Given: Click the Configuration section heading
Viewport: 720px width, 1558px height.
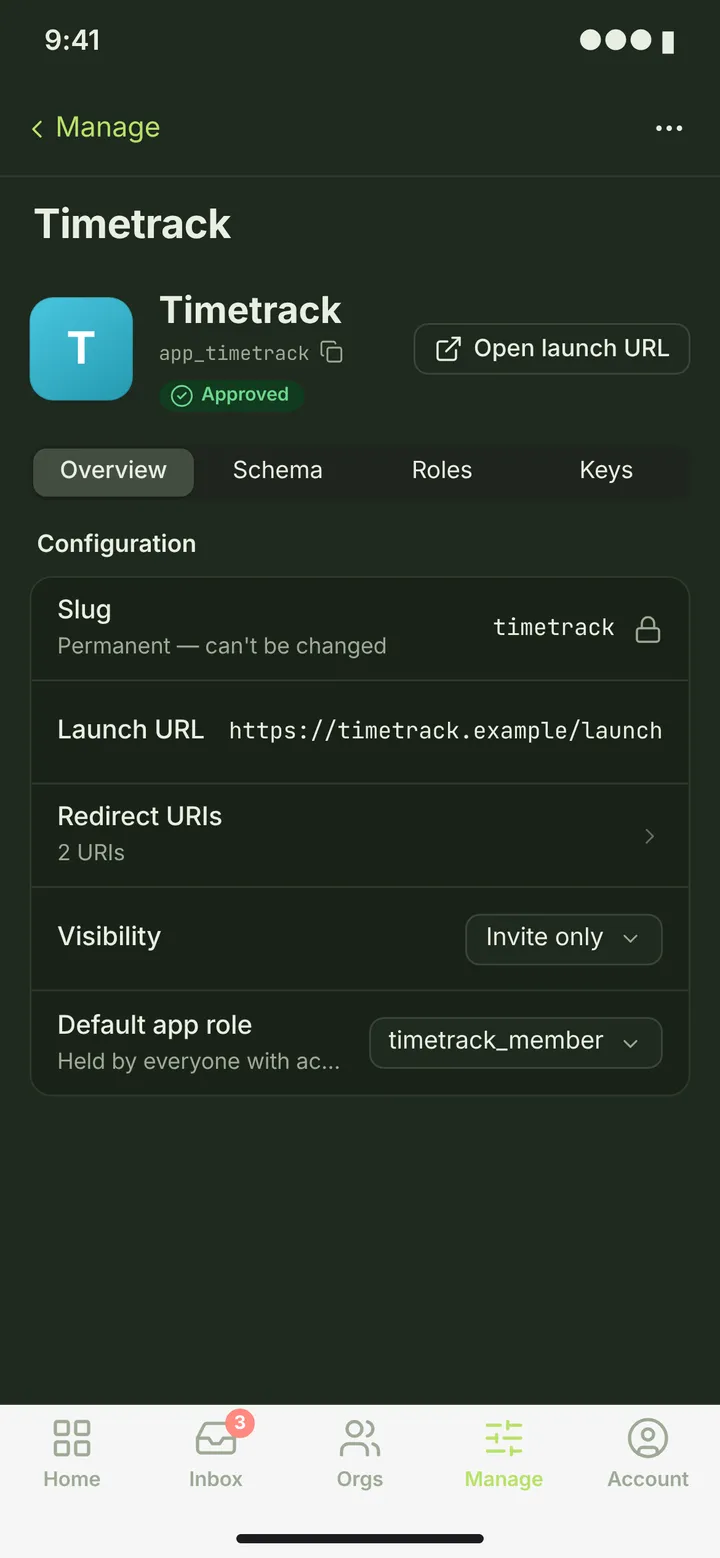Looking at the screenshot, I should tap(117, 544).
